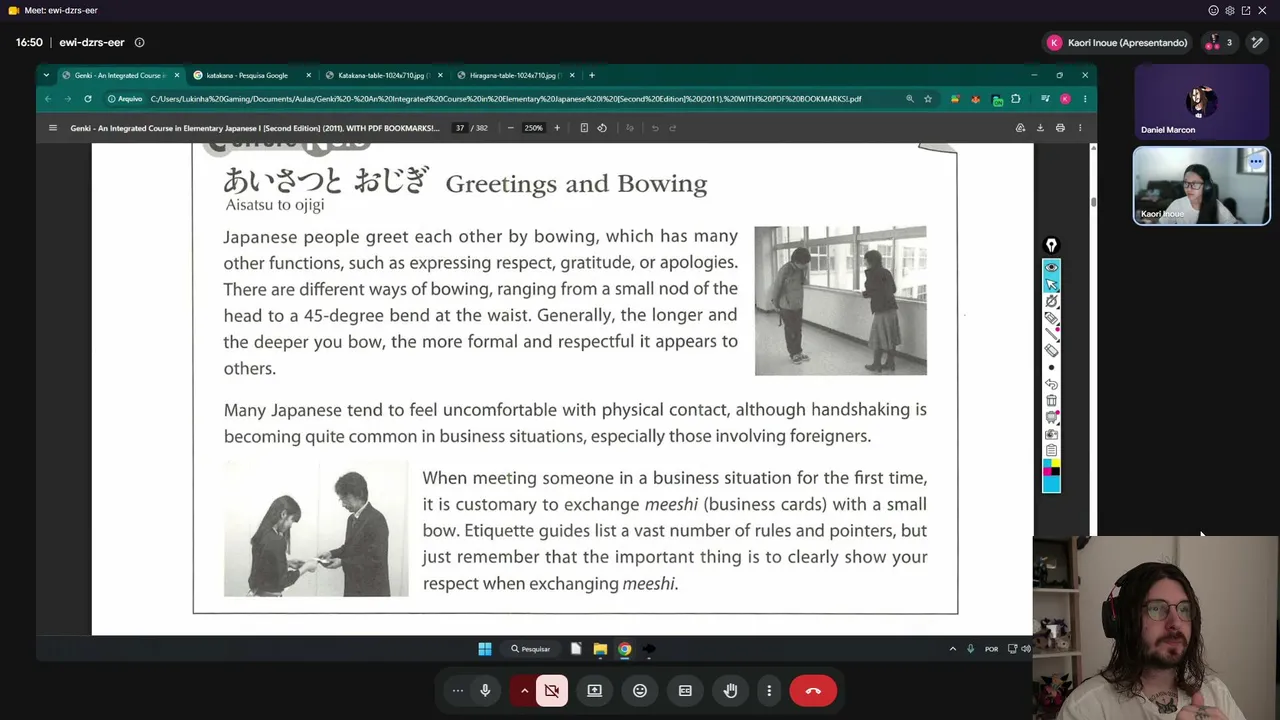Screen dimensions: 1280x720
Task: Open a new browser tab with plus
Action: [592, 75]
